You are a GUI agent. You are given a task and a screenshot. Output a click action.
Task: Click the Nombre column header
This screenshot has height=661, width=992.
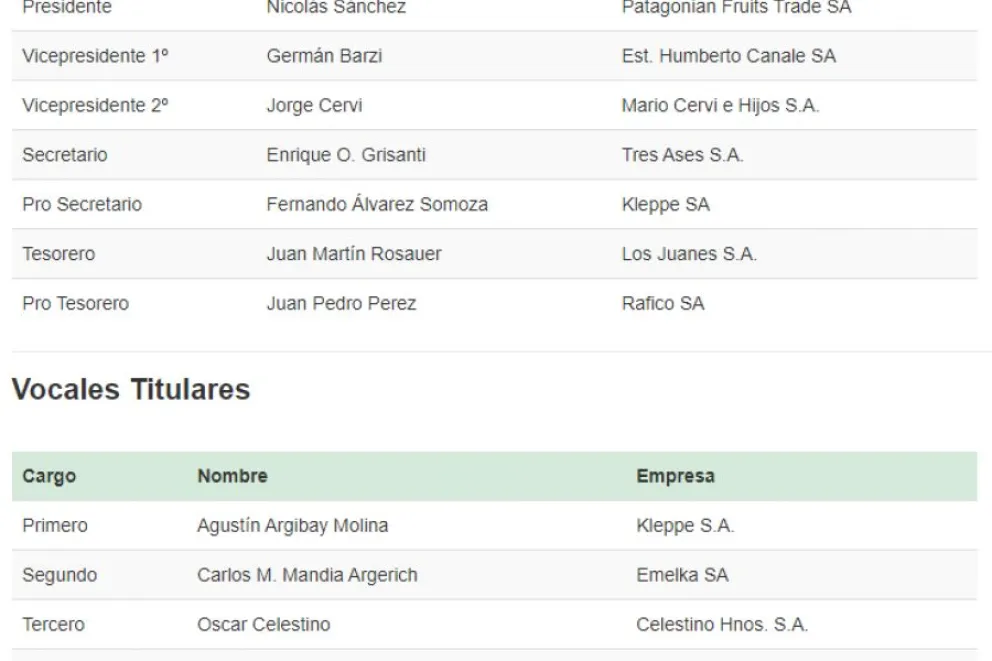(232, 477)
